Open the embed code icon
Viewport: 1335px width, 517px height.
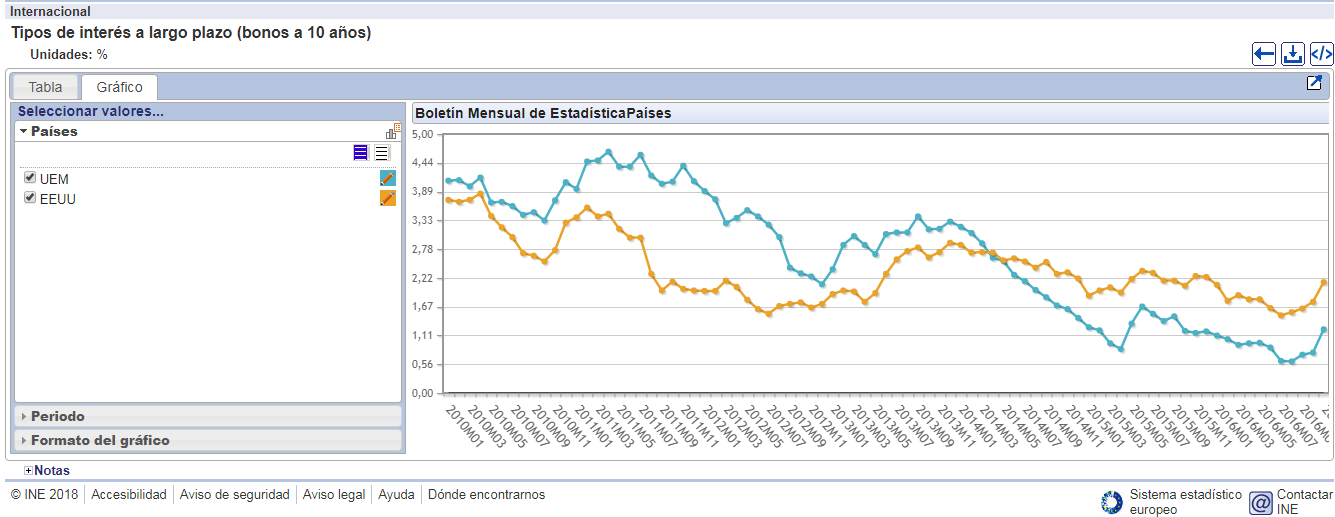point(1321,54)
